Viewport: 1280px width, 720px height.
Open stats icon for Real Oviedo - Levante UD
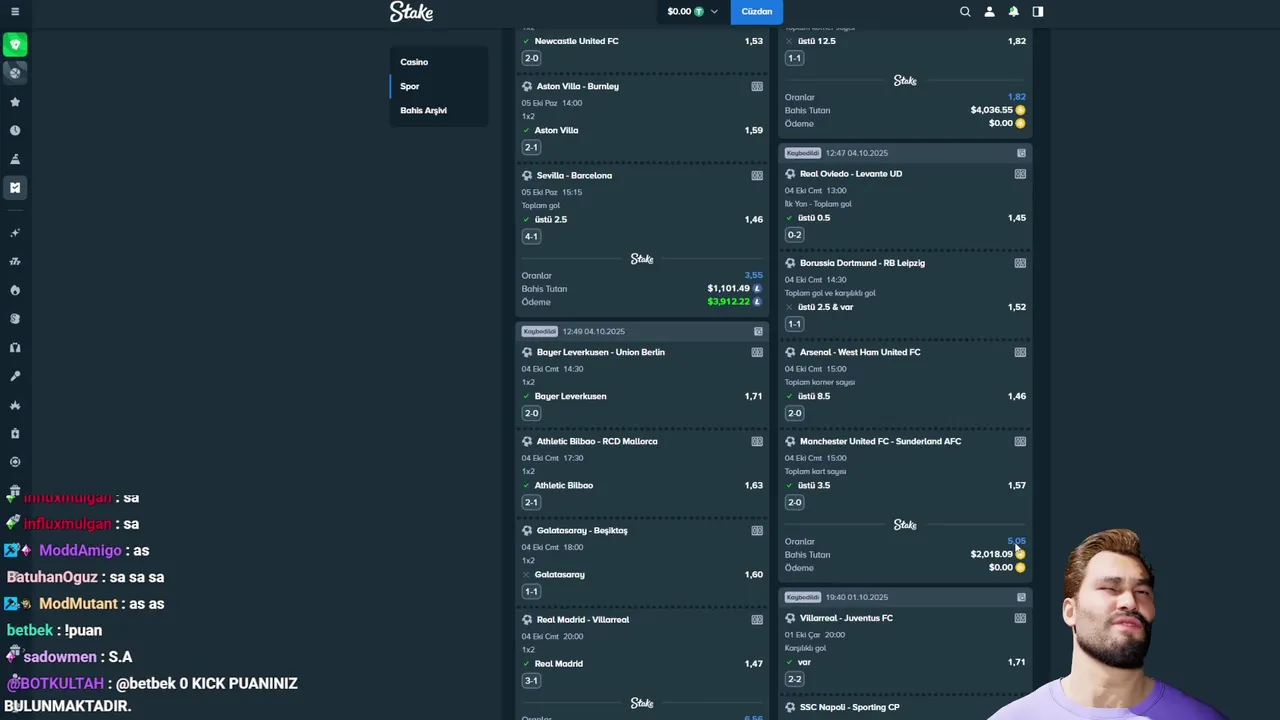(1020, 173)
